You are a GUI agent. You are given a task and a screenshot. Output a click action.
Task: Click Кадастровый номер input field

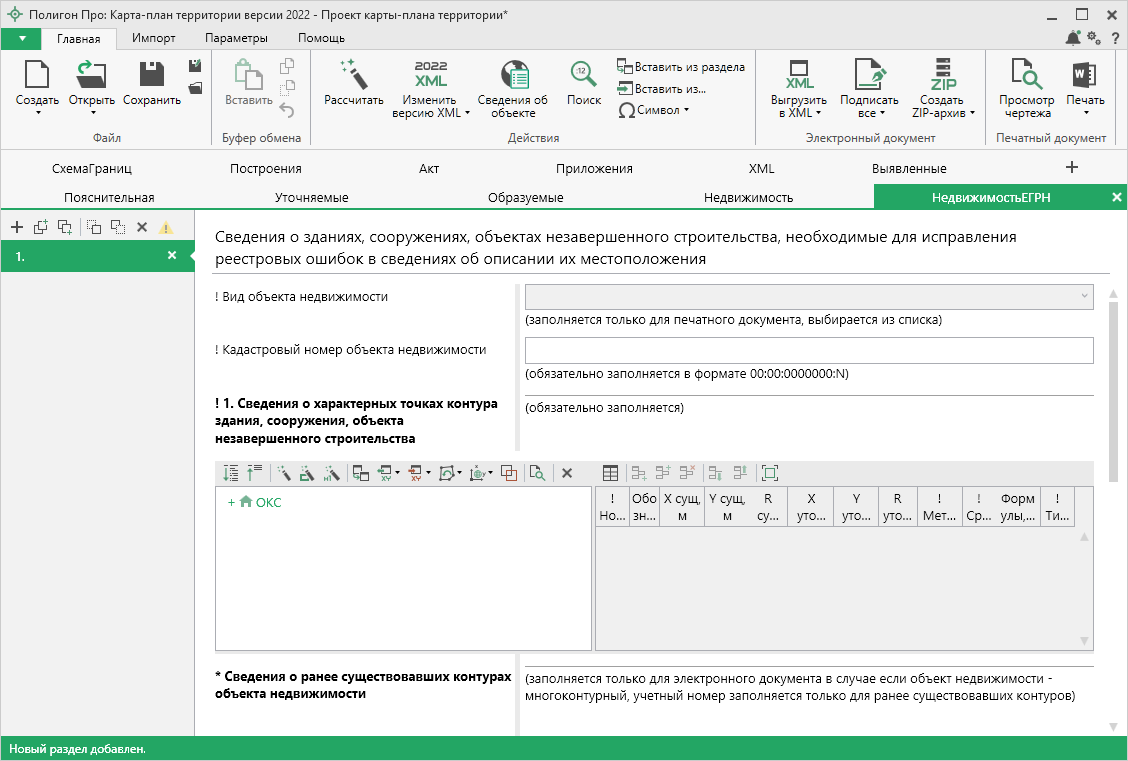pyautogui.click(x=808, y=350)
